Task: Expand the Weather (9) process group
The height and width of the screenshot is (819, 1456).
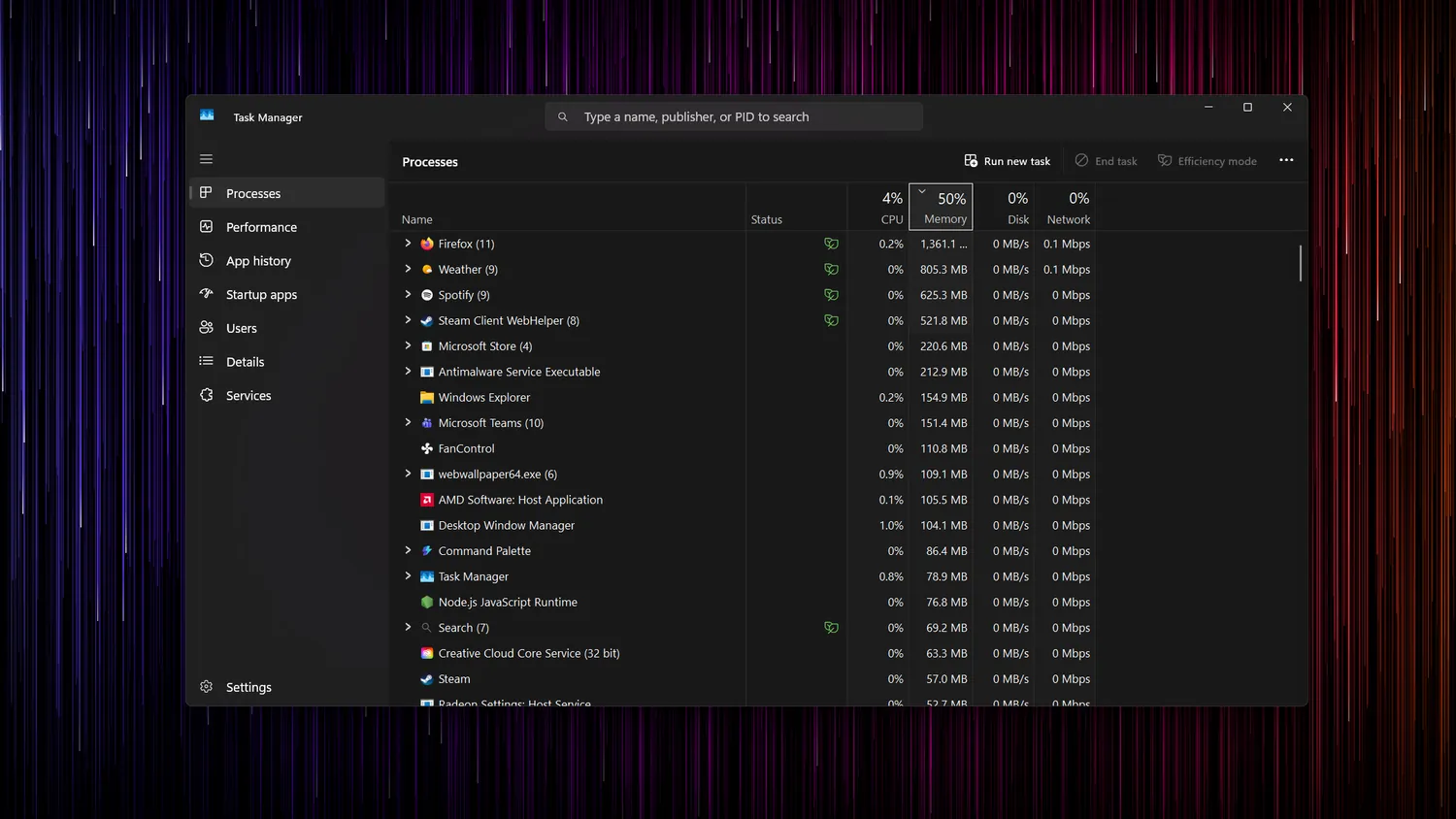Action: click(x=408, y=269)
